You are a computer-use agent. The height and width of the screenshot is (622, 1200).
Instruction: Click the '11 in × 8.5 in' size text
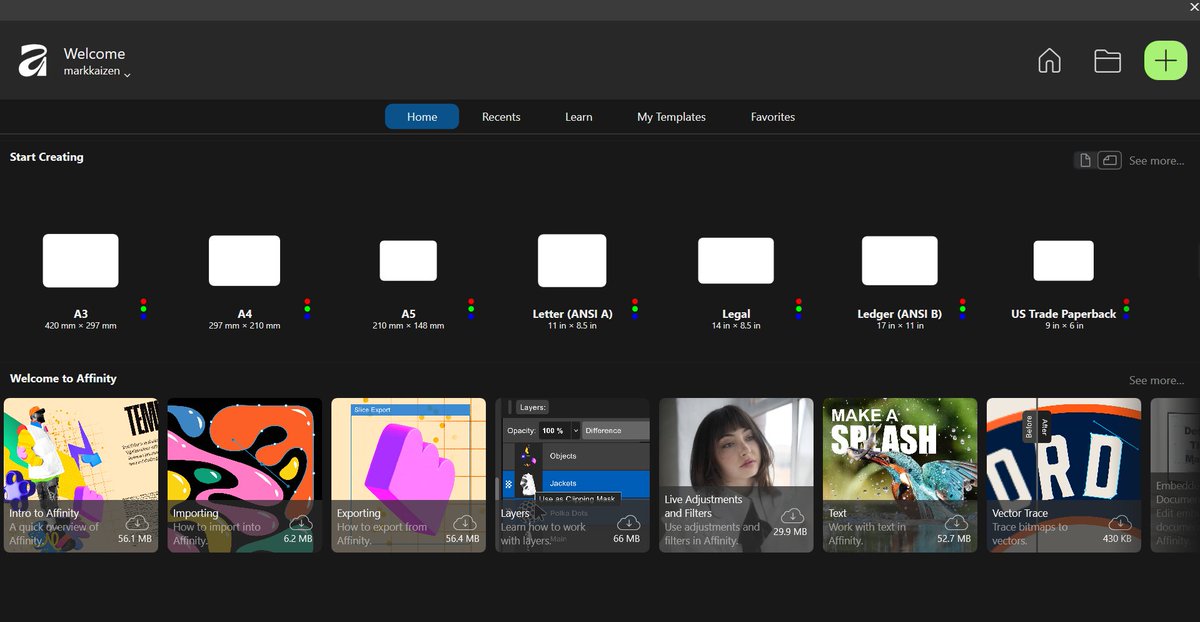572,326
